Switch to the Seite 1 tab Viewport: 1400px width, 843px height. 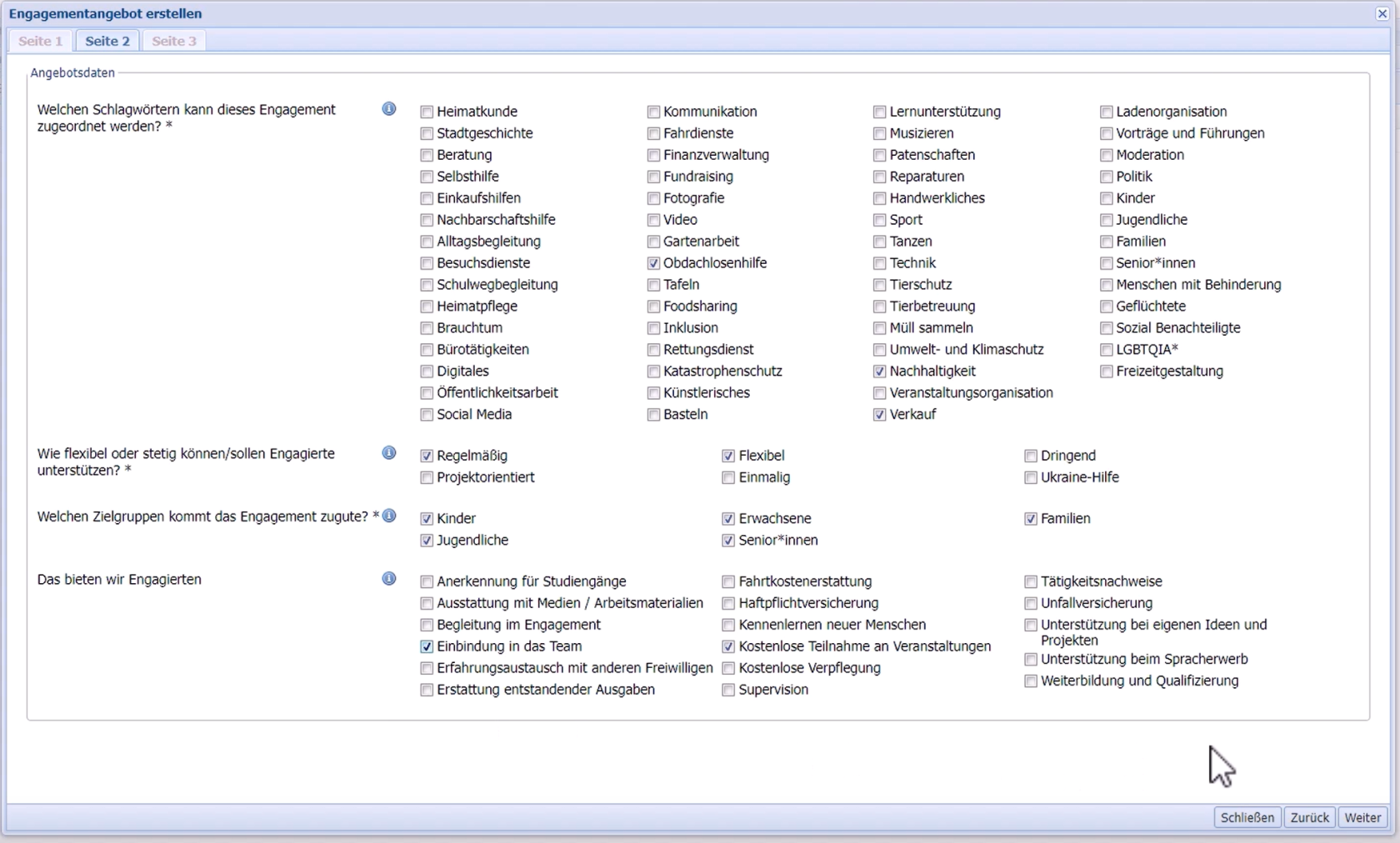41,41
